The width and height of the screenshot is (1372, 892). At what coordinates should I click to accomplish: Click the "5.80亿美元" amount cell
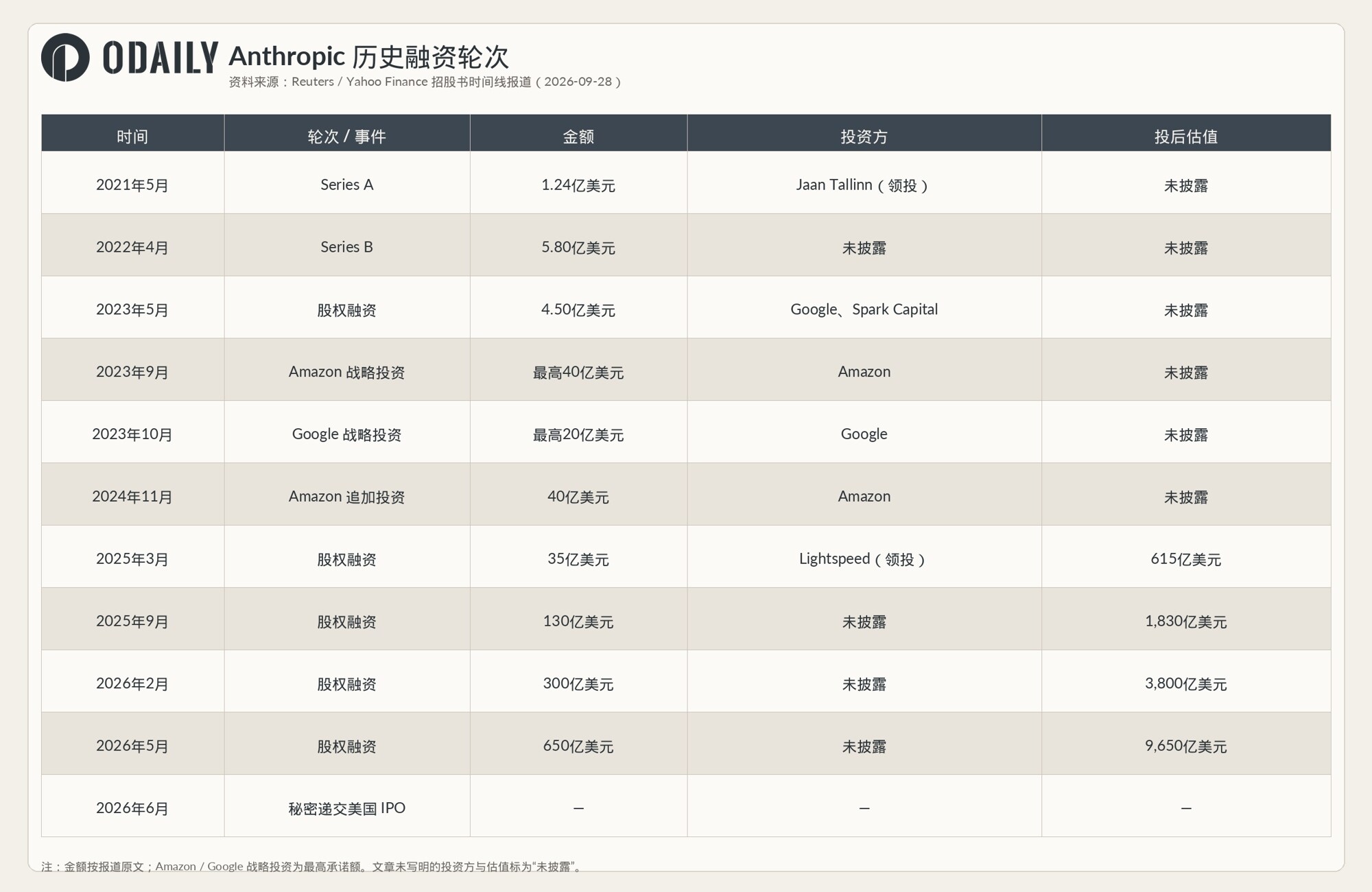click(578, 245)
